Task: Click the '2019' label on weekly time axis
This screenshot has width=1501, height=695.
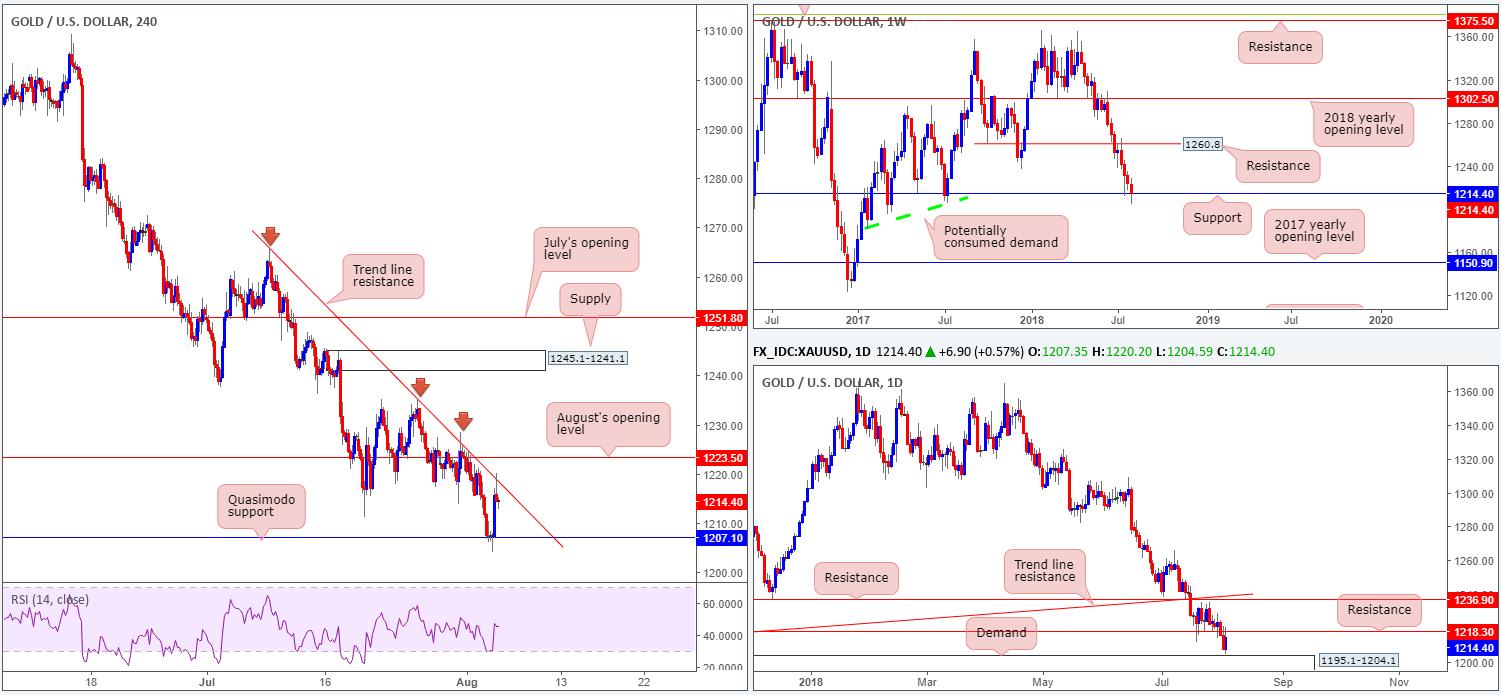Action: [1208, 319]
